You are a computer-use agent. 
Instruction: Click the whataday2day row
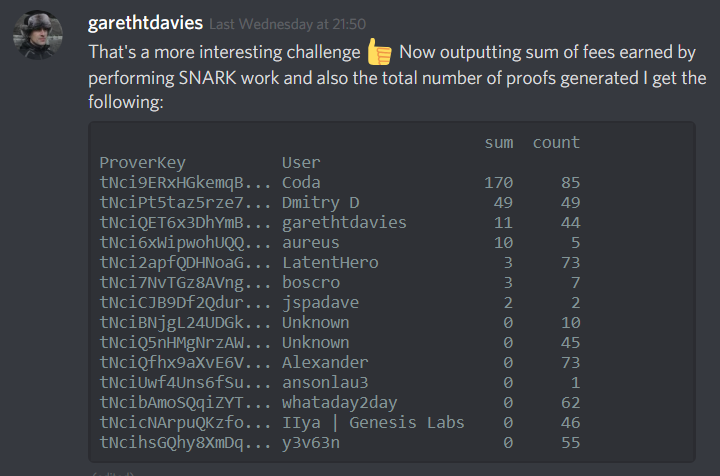point(340,403)
